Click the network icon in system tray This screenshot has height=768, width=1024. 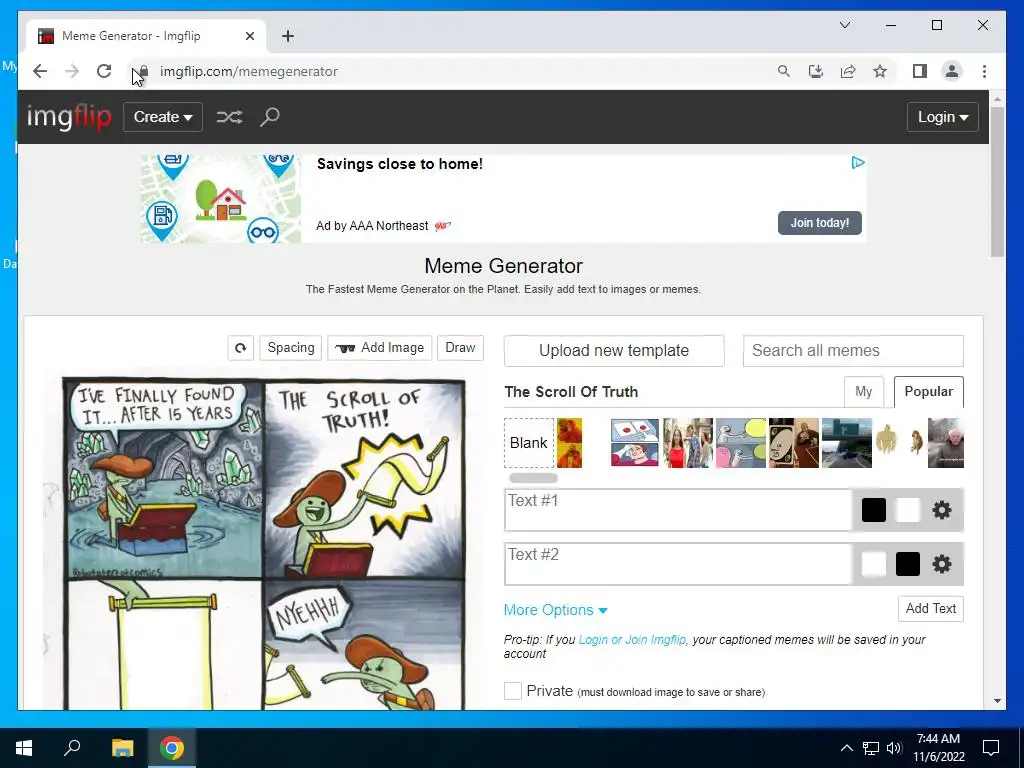point(871,748)
